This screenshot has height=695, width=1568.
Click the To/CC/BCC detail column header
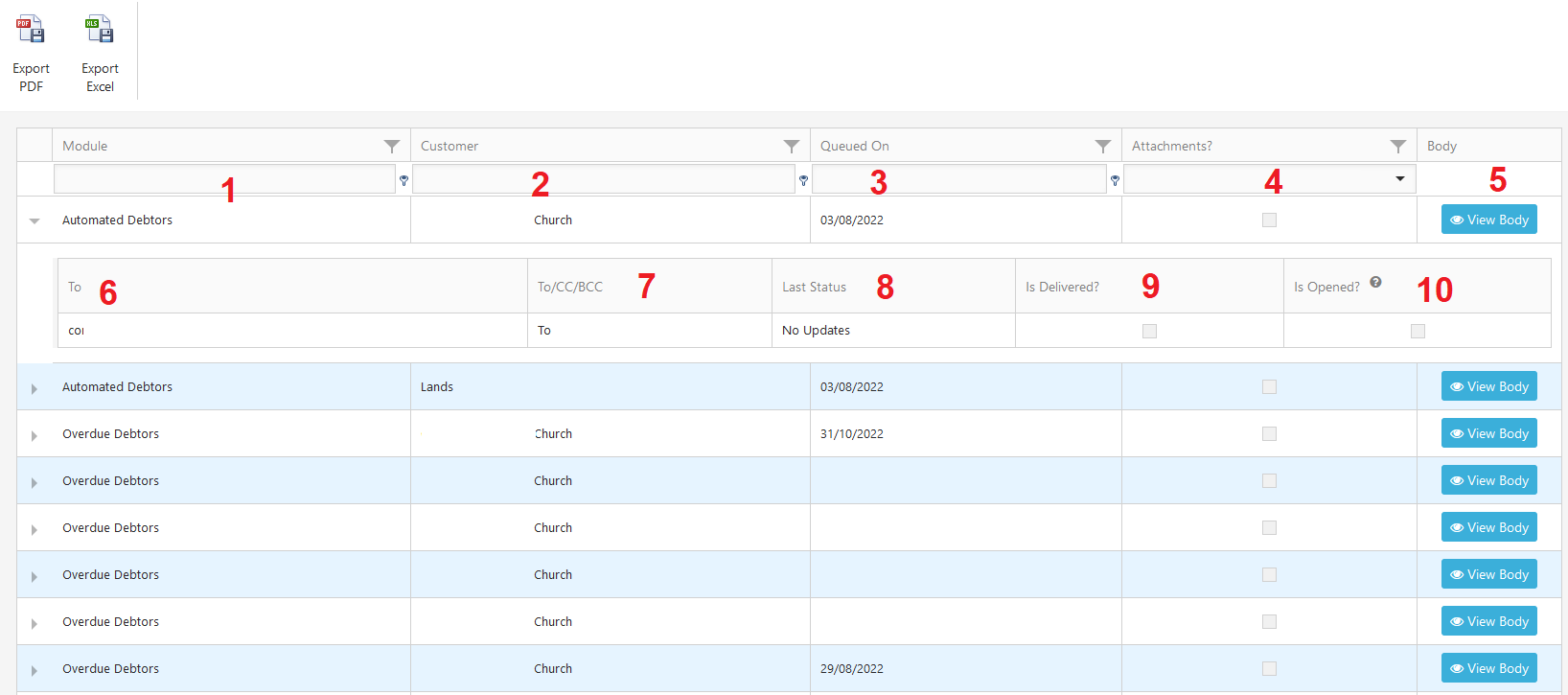click(x=570, y=287)
